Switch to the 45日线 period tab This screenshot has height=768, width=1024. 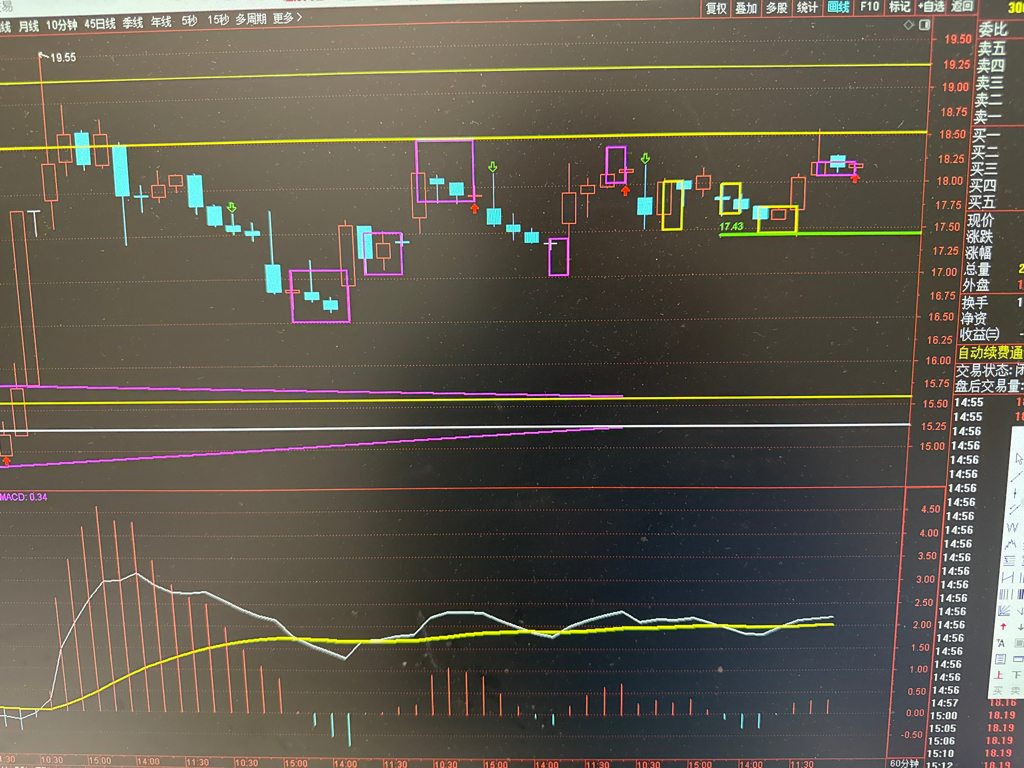100,24
